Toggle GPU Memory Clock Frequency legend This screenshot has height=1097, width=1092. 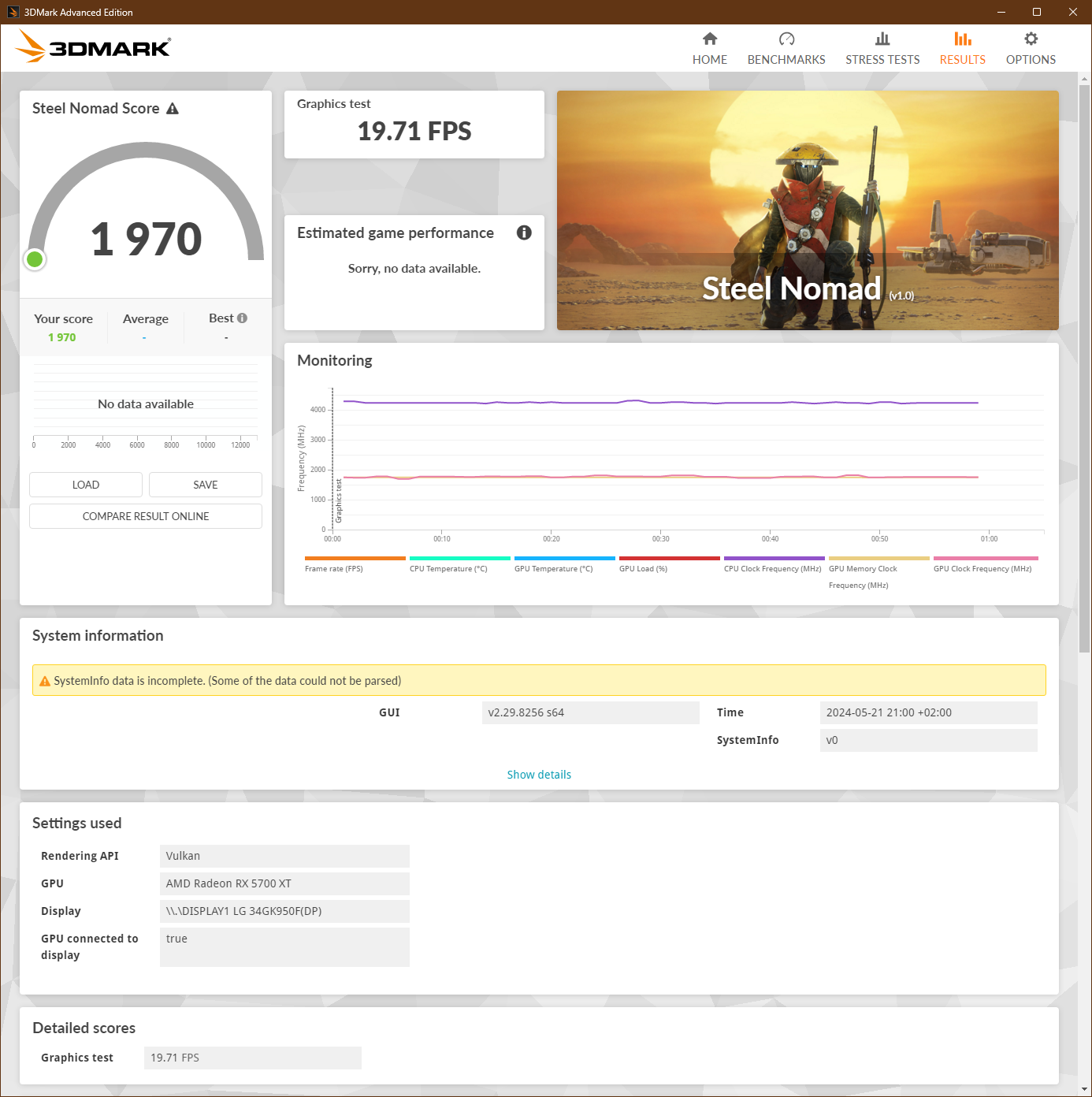click(x=878, y=573)
